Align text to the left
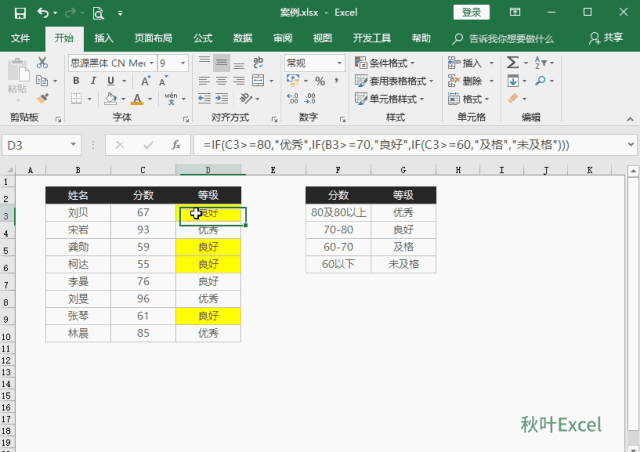 [x=204, y=80]
